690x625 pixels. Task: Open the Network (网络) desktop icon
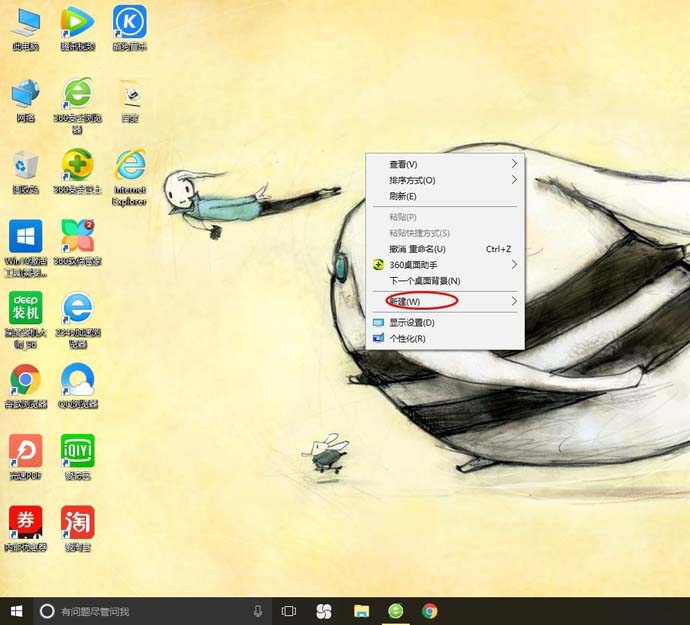pyautogui.click(x=26, y=100)
